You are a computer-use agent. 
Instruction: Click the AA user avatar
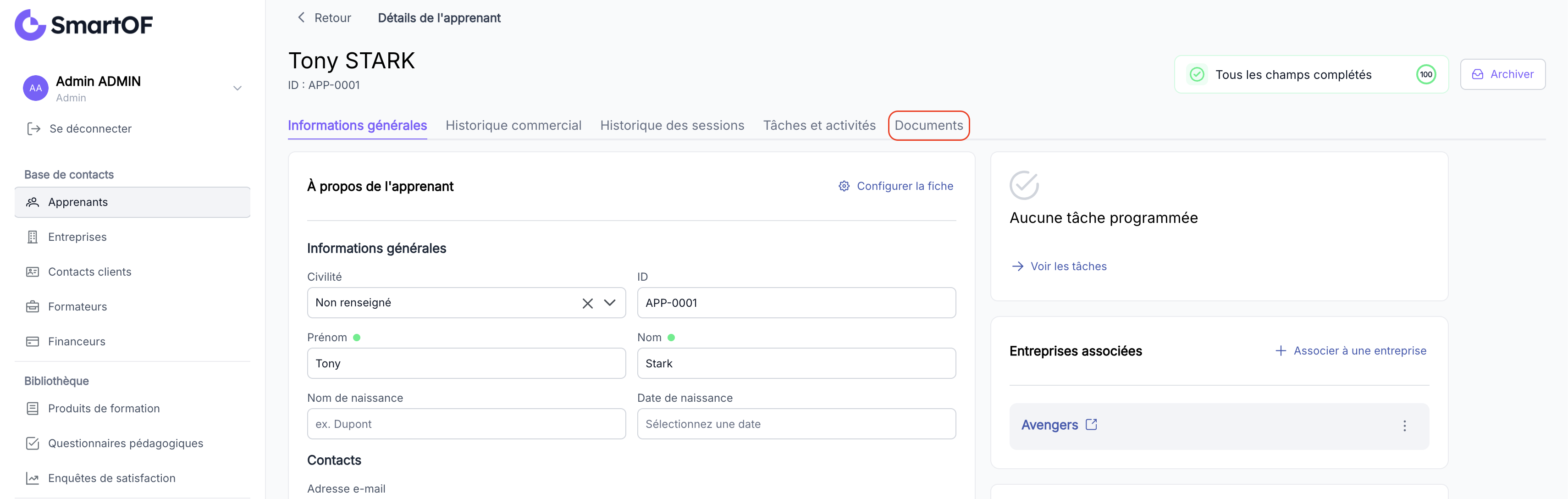36,89
